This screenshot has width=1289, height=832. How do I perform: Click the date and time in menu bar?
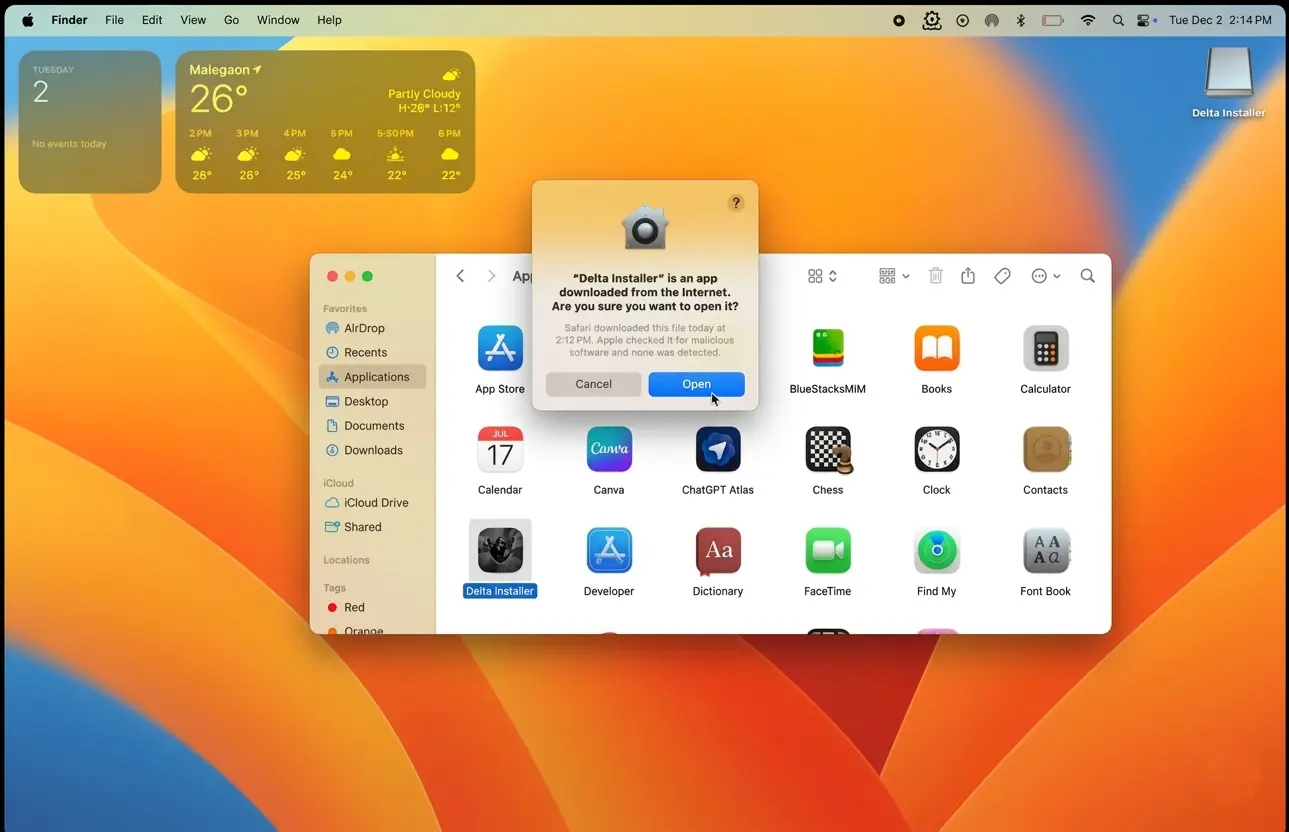pyautogui.click(x=1220, y=20)
